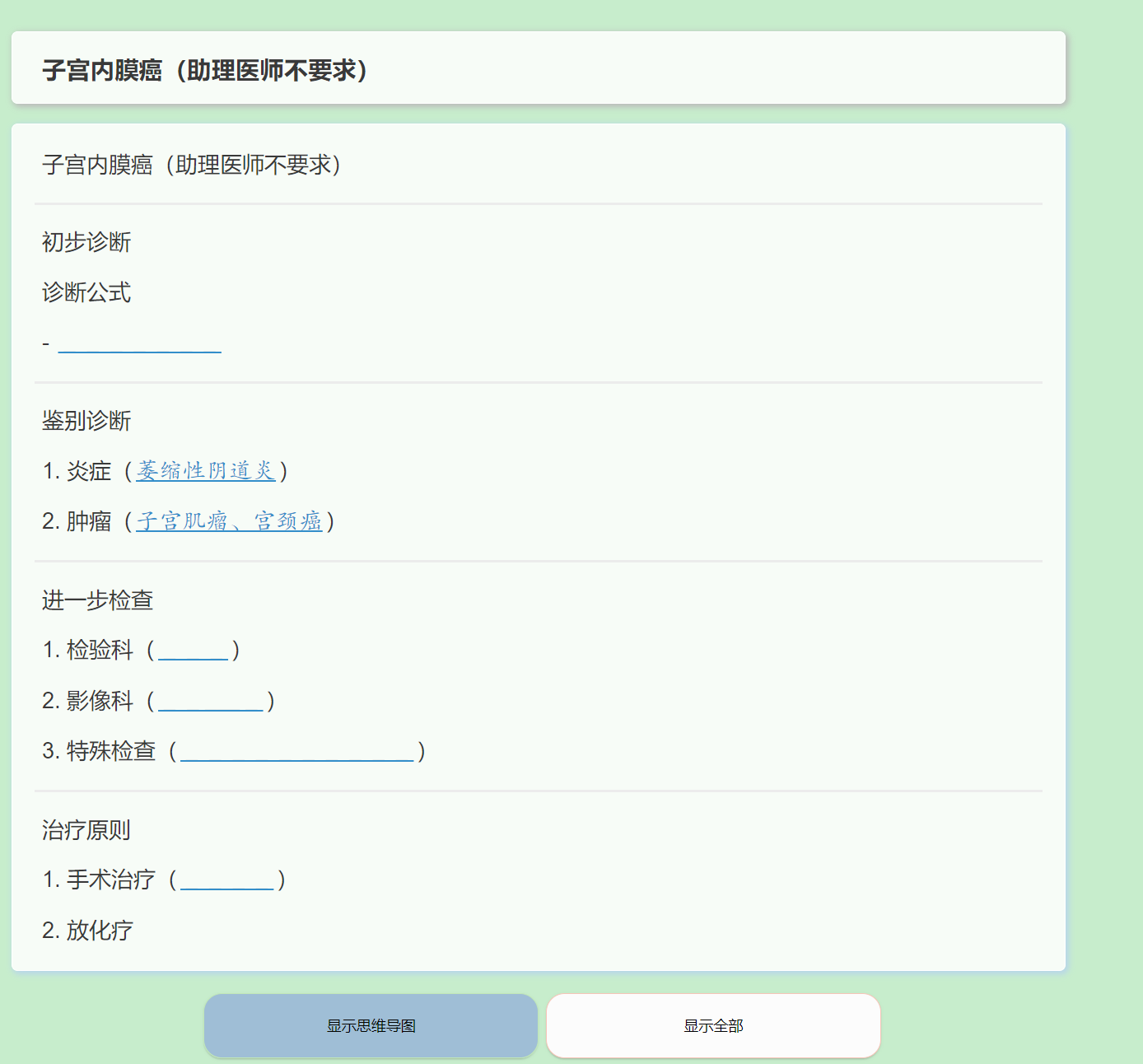Reveal the blank after 检验科

[x=193, y=651]
